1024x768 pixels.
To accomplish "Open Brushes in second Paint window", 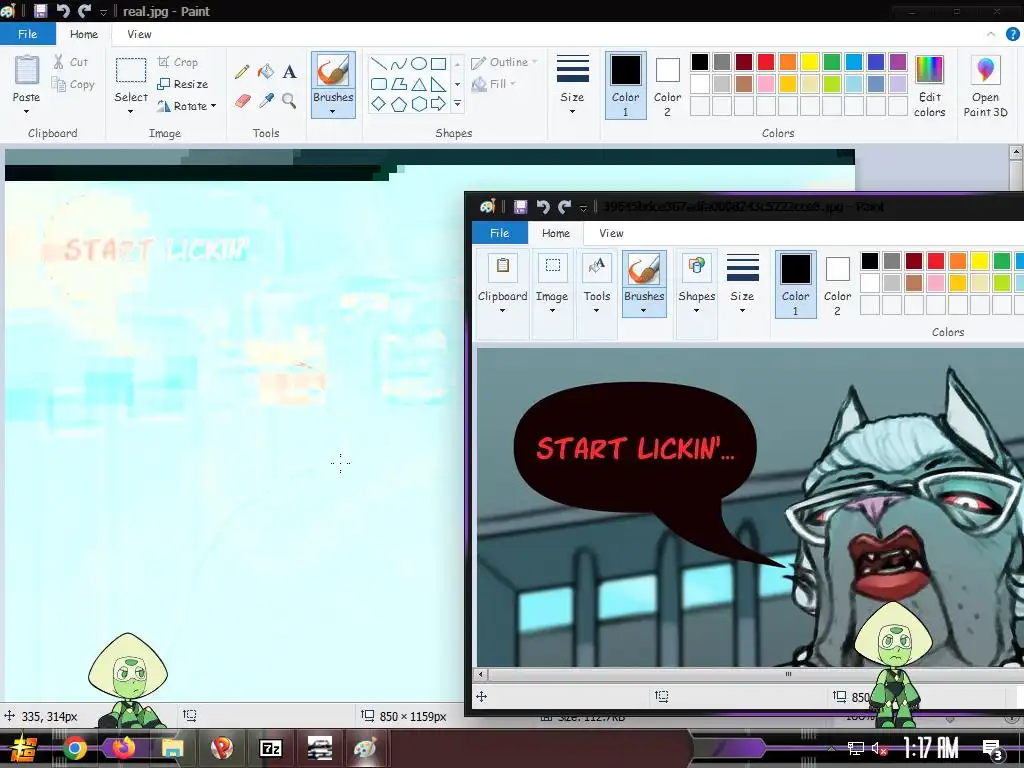I will (x=644, y=283).
